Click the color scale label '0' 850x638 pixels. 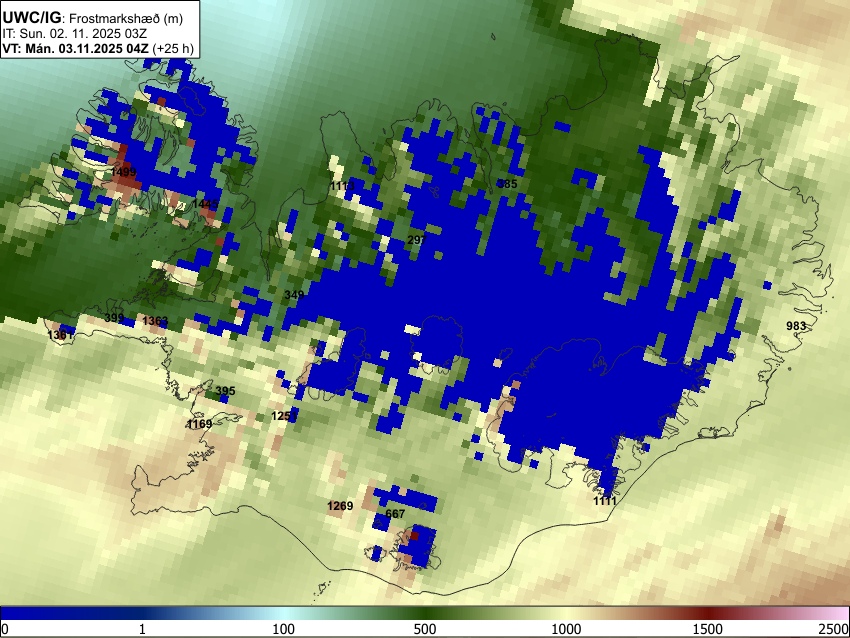(x=5, y=629)
